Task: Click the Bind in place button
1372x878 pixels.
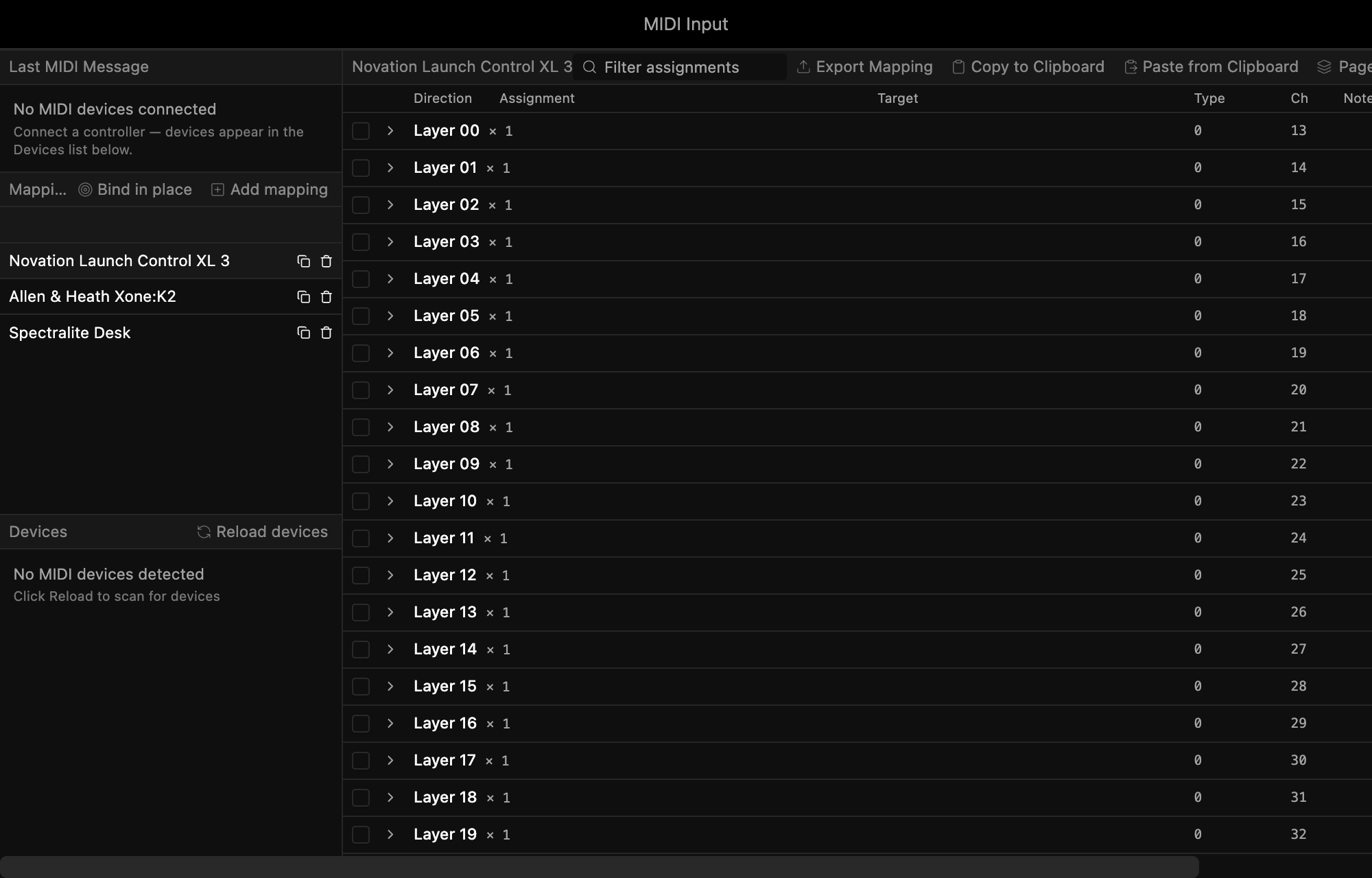Action: coord(135,190)
